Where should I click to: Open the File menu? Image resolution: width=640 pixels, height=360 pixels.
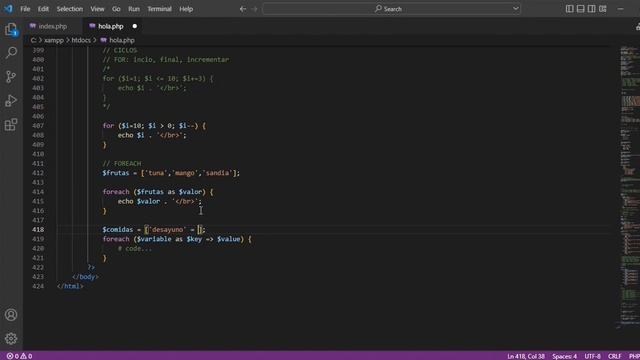25,9
